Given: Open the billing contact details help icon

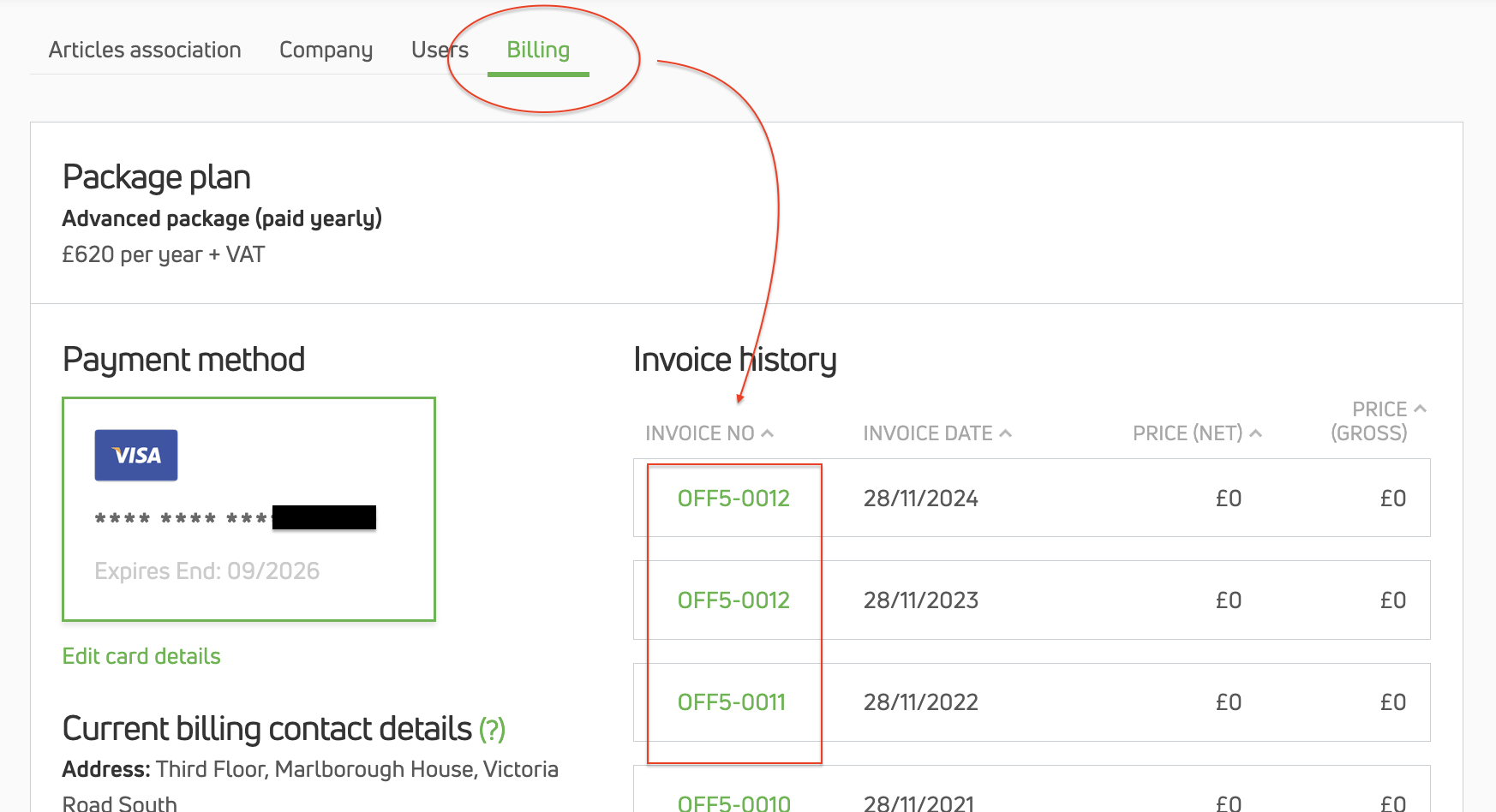Looking at the screenshot, I should click(x=490, y=730).
